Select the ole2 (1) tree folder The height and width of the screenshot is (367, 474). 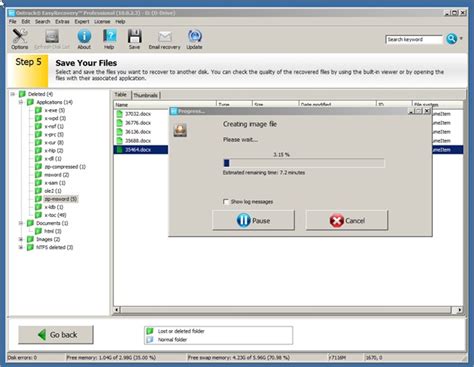tap(53, 191)
